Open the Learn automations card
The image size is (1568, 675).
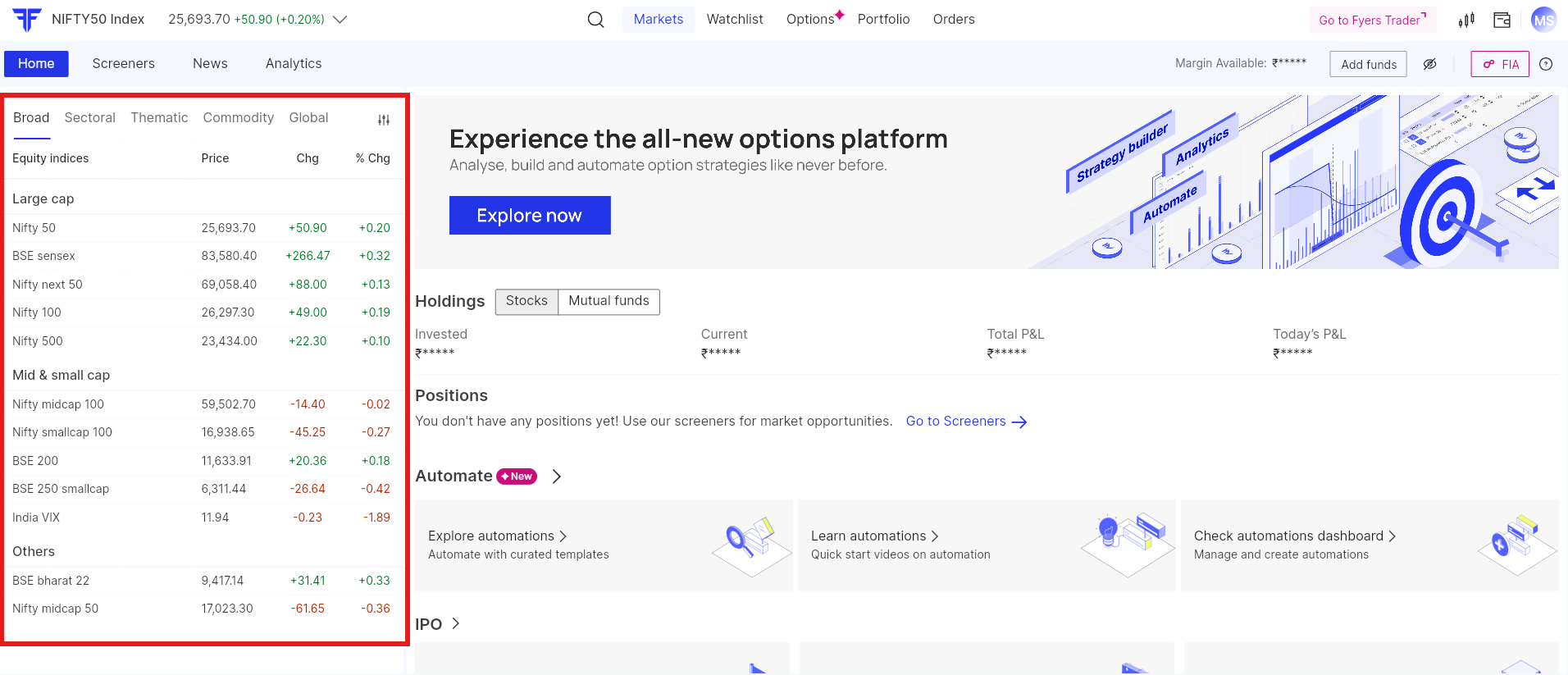click(986, 545)
